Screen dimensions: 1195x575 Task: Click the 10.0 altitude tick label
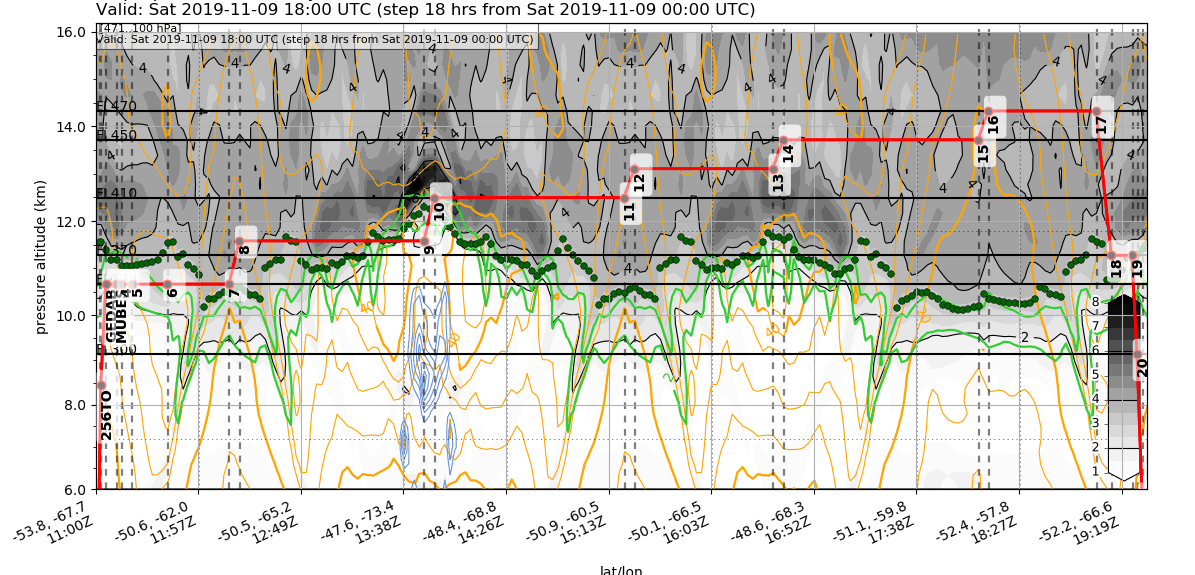[73, 316]
